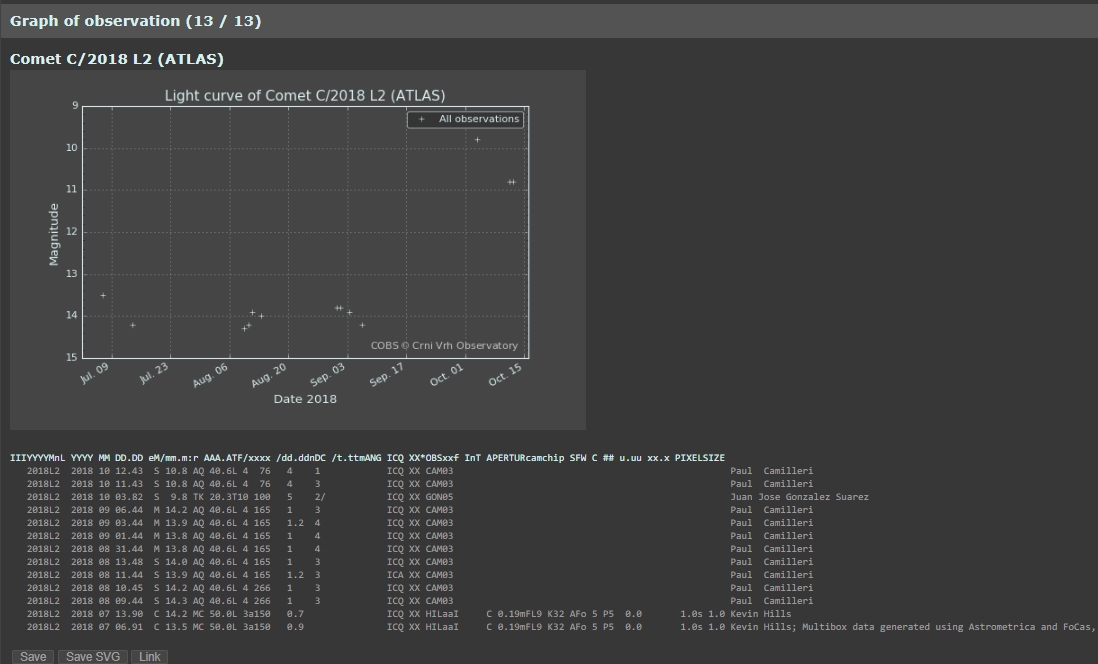Image resolution: width=1098 pixels, height=664 pixels.
Task: Click the Link button
Action: tap(150, 657)
